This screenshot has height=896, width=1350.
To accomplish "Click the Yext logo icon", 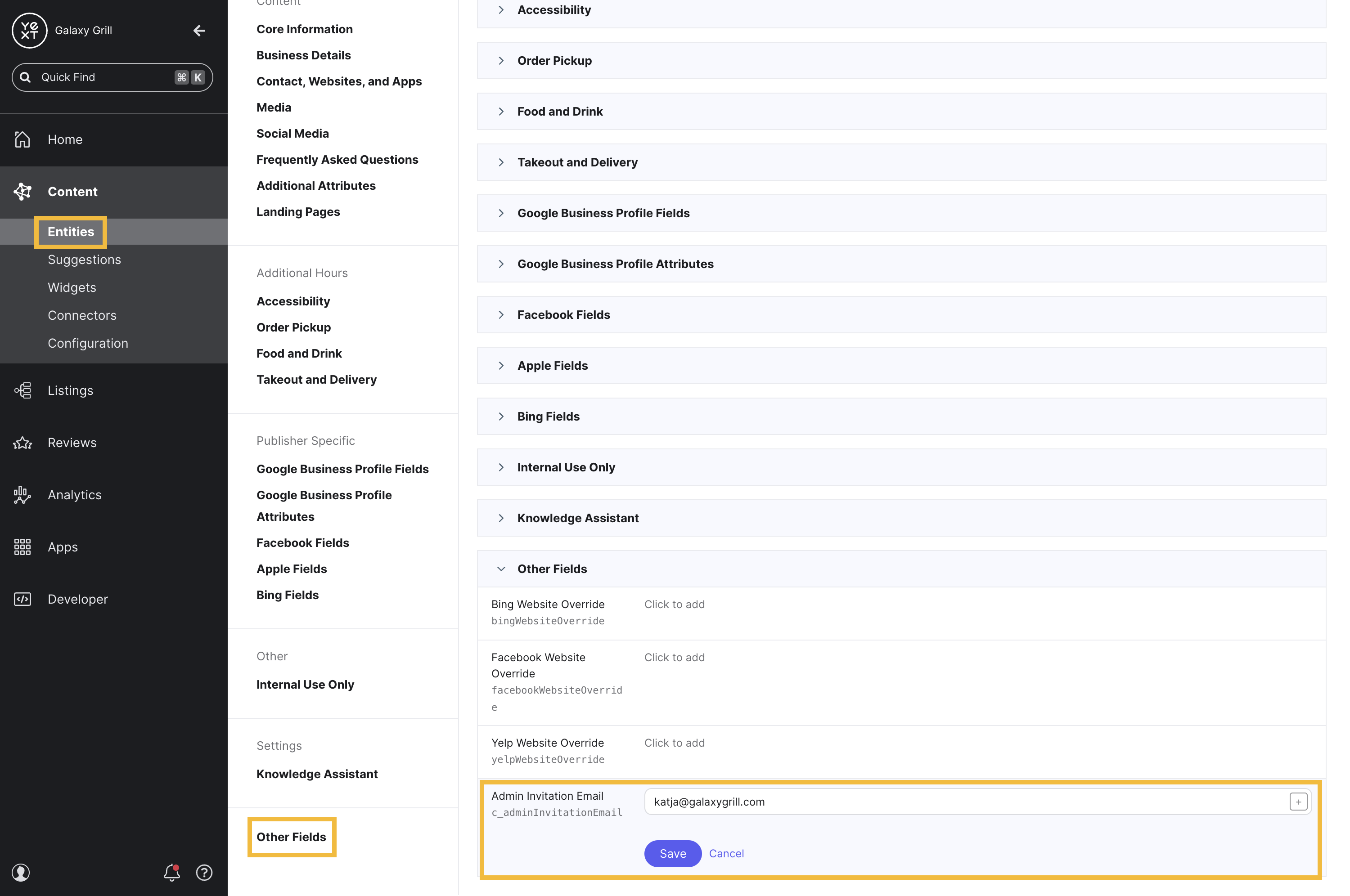I will tap(29, 30).
